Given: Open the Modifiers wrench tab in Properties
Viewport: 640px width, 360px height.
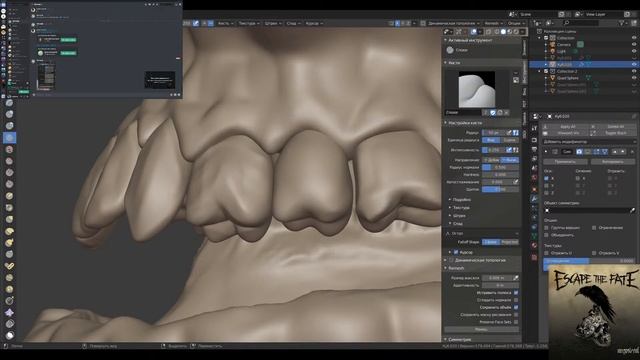Looking at the screenshot, I should click(534, 198).
